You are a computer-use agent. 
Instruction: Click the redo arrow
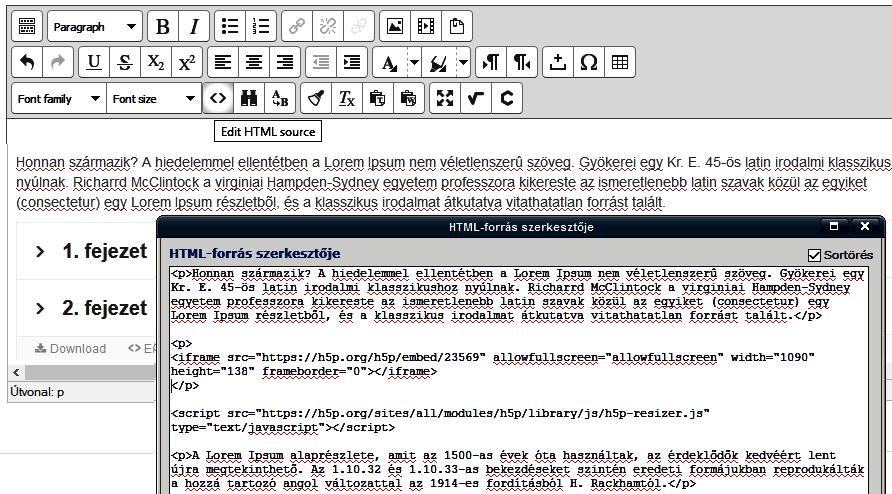click(58, 62)
